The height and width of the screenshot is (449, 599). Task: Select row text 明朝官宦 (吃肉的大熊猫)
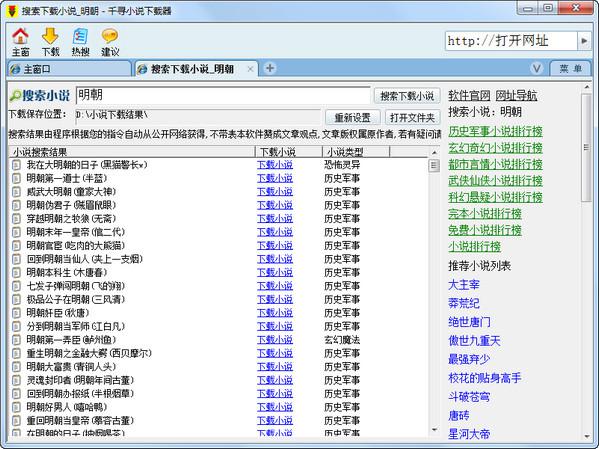click(x=76, y=246)
